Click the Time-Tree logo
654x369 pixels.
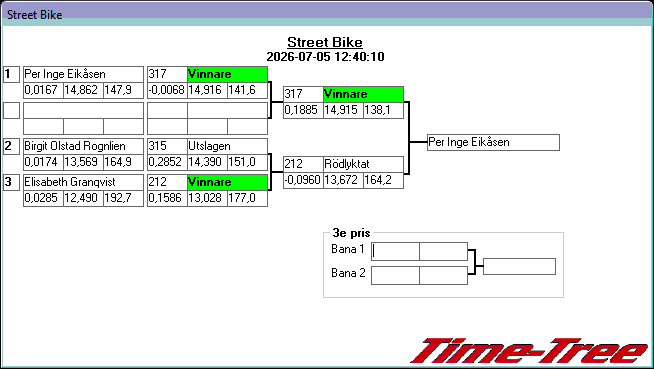pos(529,351)
